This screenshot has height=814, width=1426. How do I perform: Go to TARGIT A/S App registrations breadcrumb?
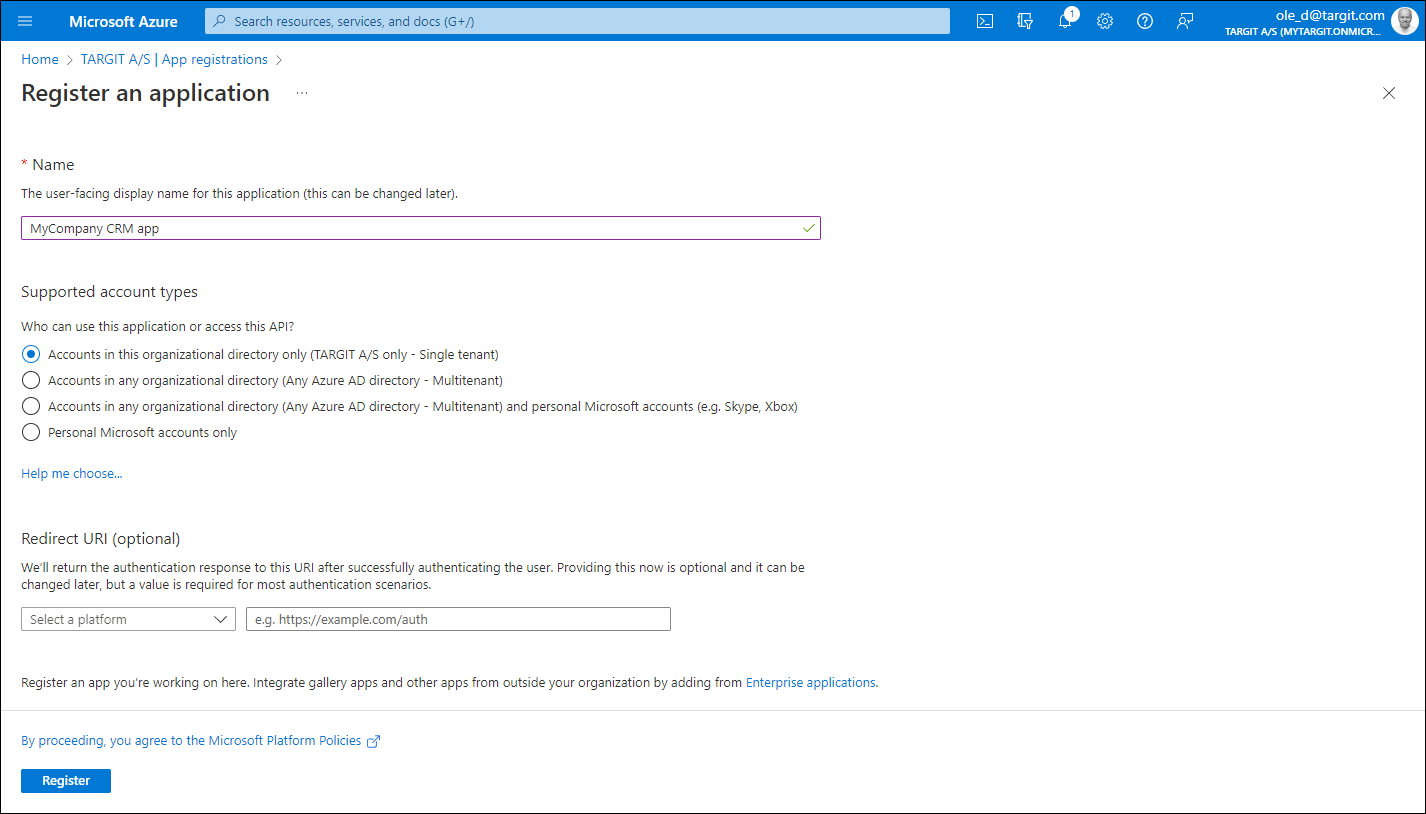174,59
